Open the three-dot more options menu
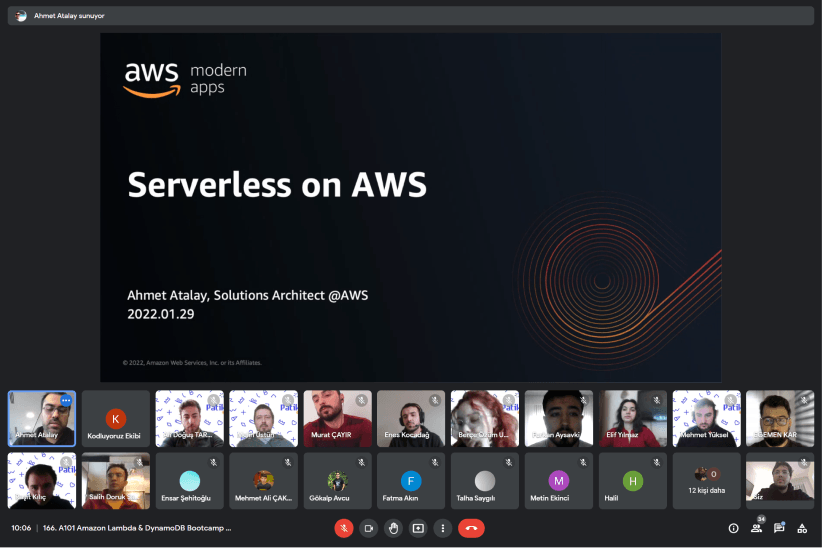This screenshot has width=828, height=548. 443,528
